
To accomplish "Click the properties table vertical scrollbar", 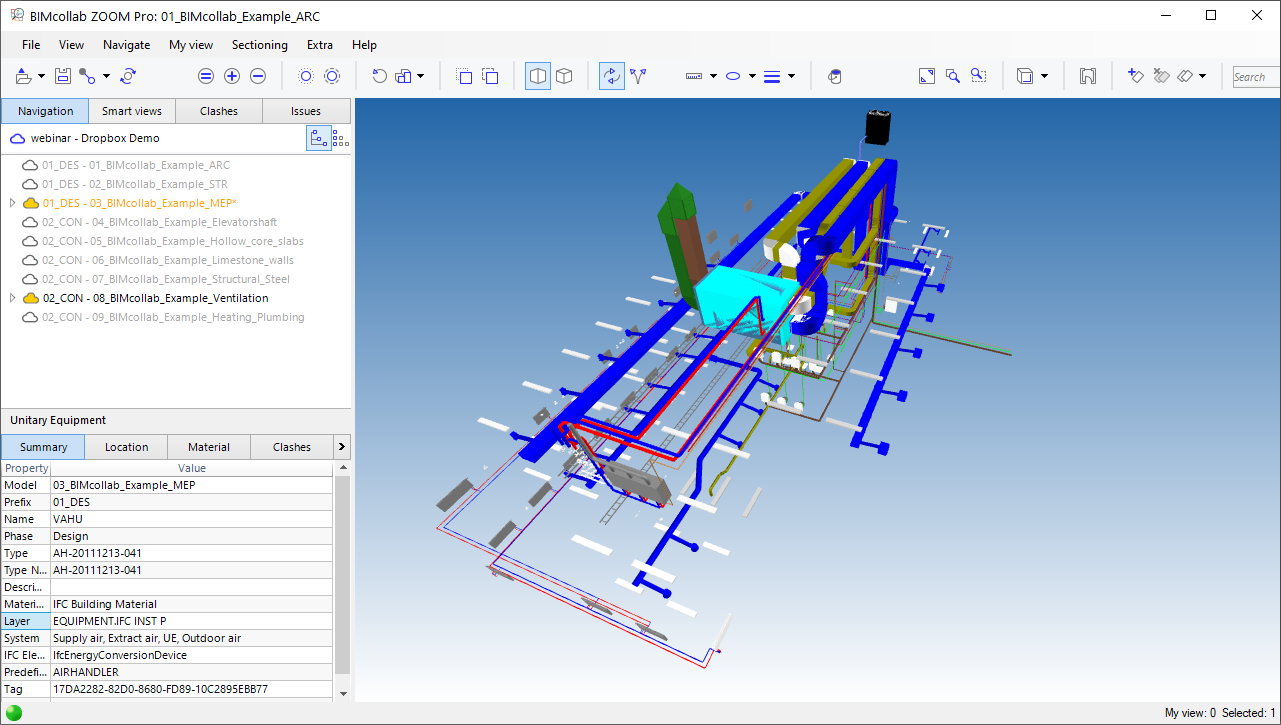I will click(x=343, y=575).
